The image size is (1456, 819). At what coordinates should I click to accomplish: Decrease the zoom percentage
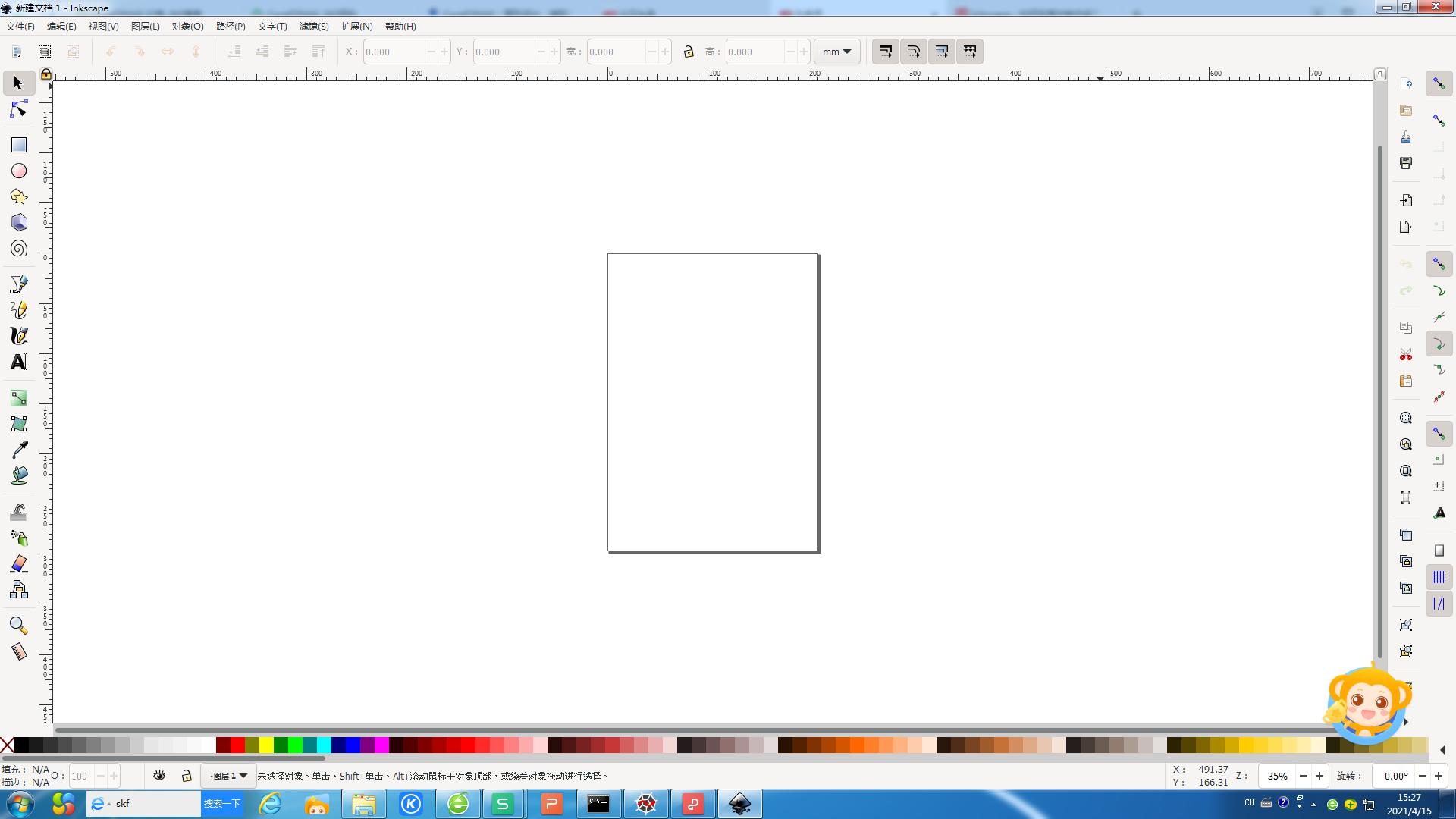pos(1303,775)
